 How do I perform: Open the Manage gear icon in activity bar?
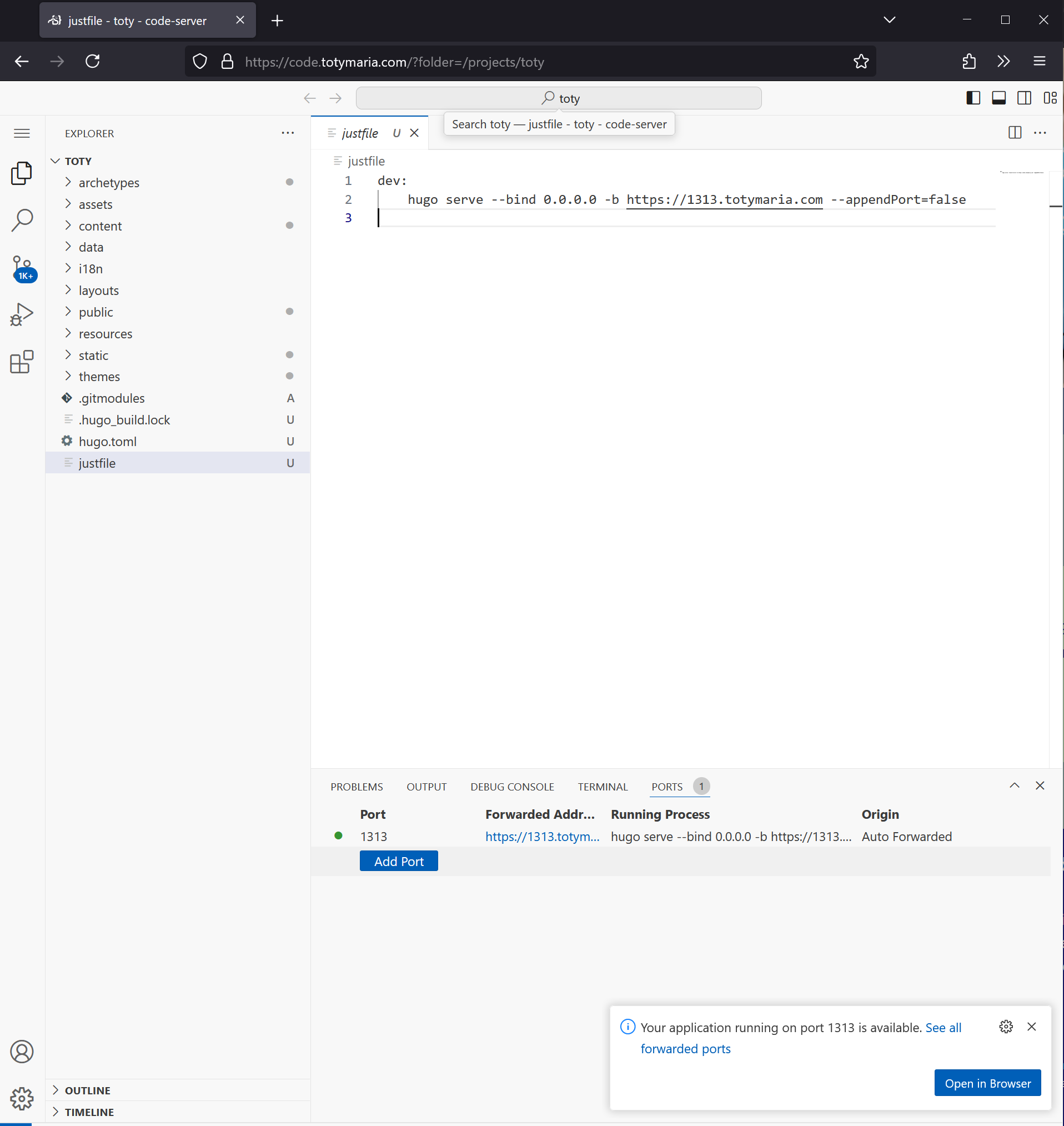pos(22,1098)
